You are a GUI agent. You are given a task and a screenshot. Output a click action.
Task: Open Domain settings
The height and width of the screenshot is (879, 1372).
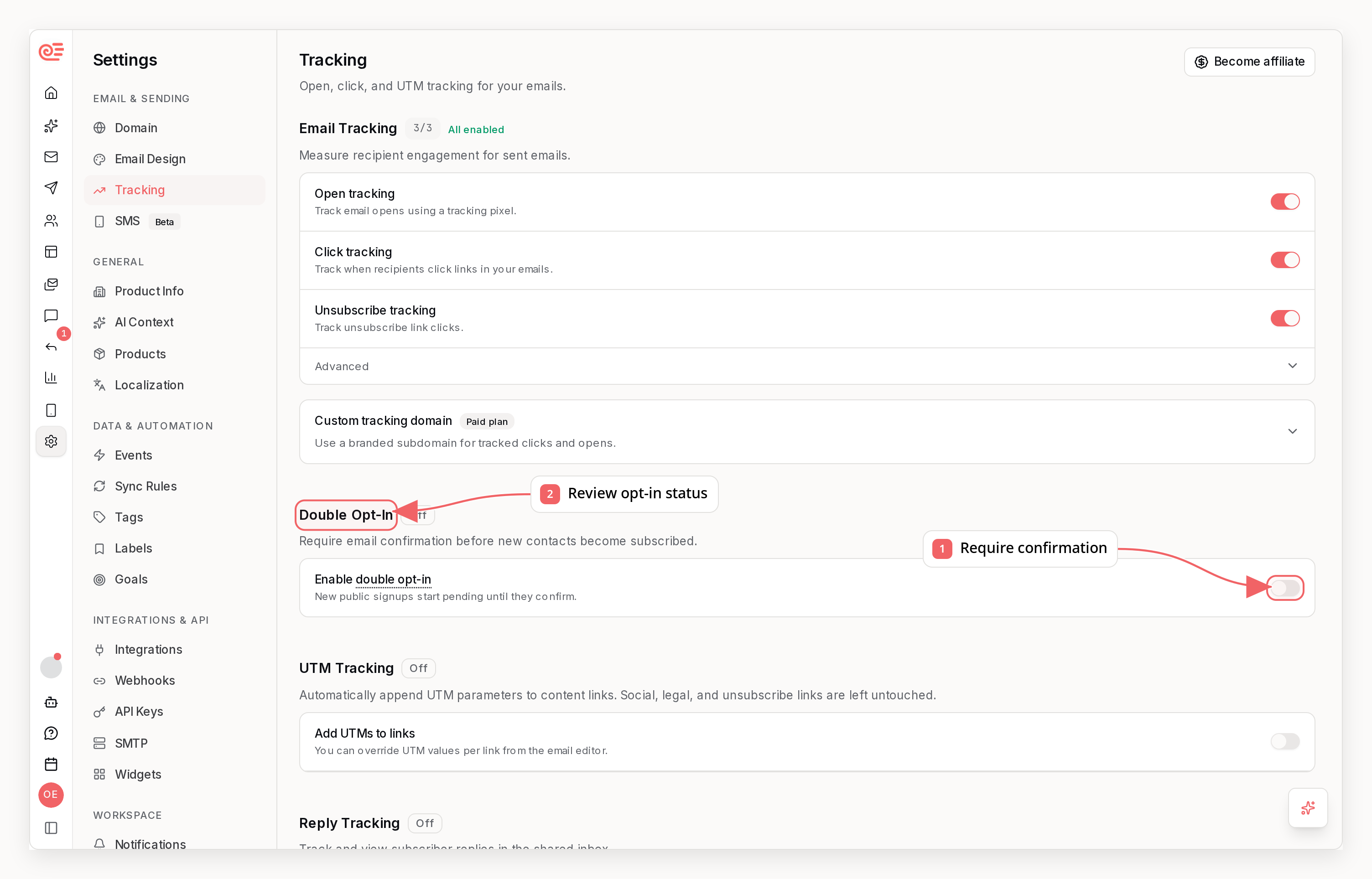tap(175, 128)
